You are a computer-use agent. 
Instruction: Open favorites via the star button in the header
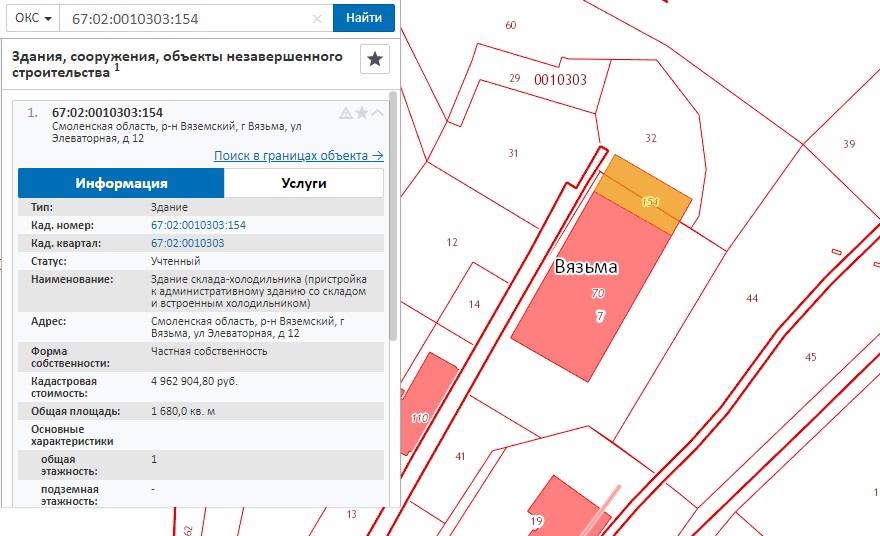375,59
